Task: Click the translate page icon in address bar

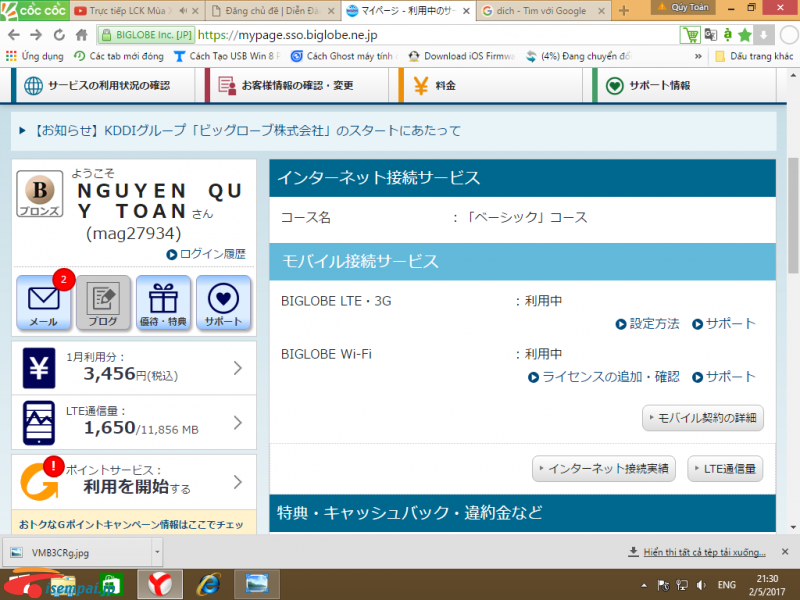Action: point(711,35)
